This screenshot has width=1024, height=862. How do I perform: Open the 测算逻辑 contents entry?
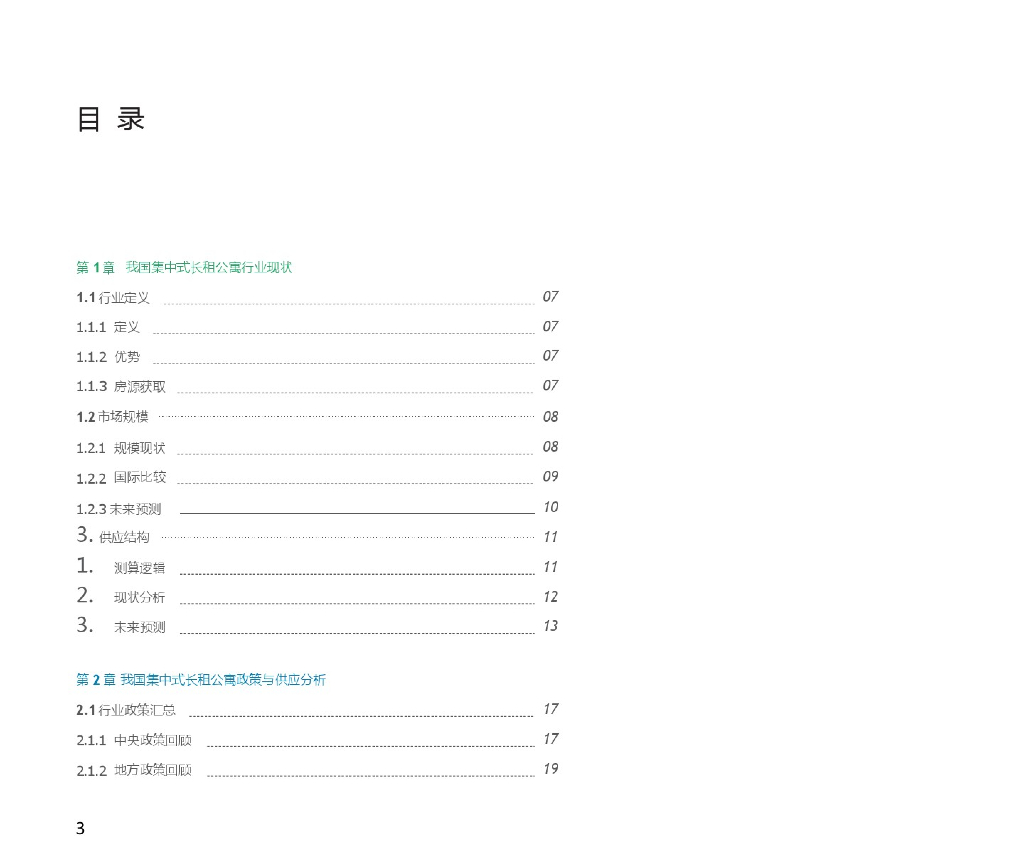click(139, 568)
